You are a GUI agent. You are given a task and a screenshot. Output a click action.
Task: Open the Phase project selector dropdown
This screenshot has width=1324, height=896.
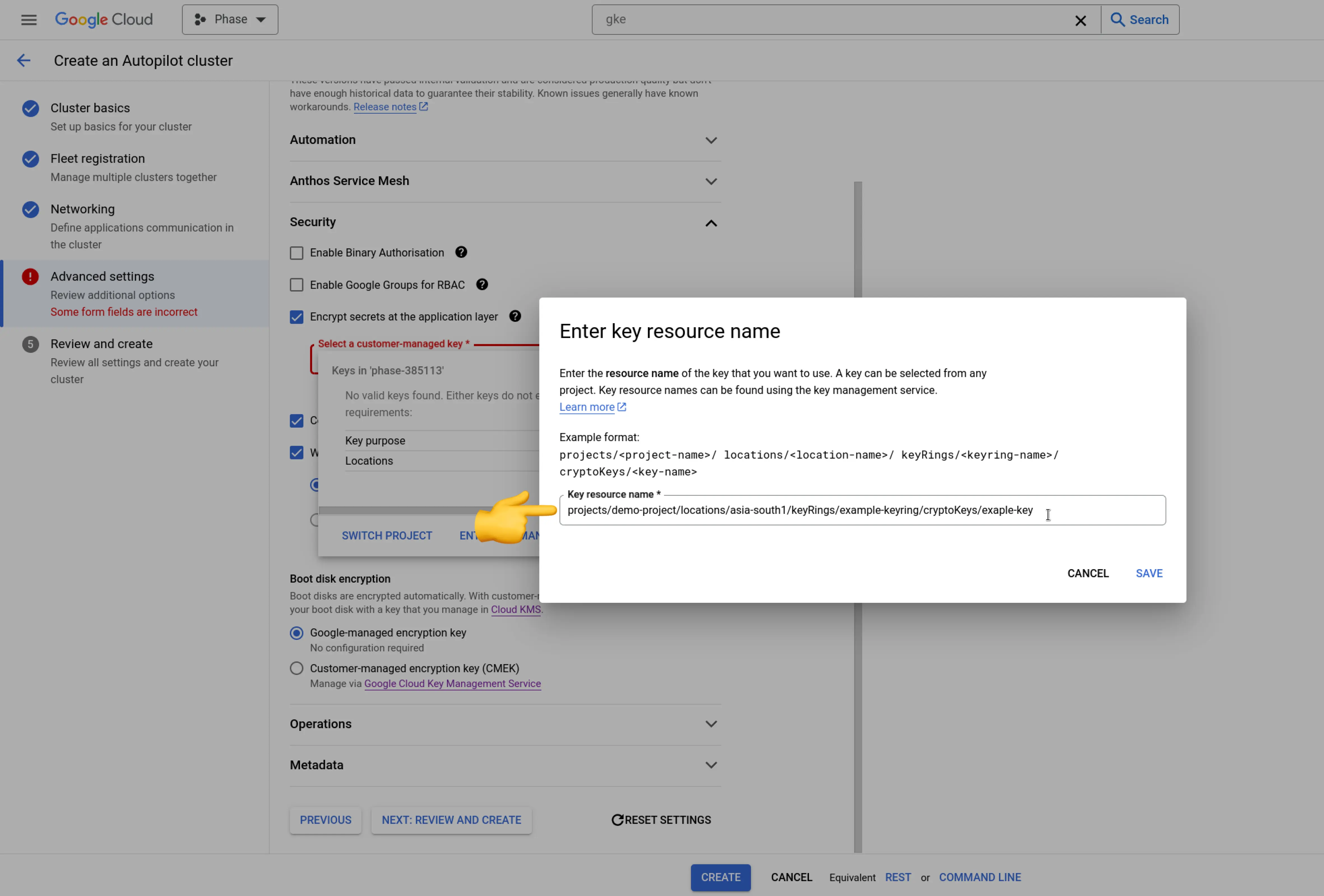230,19
